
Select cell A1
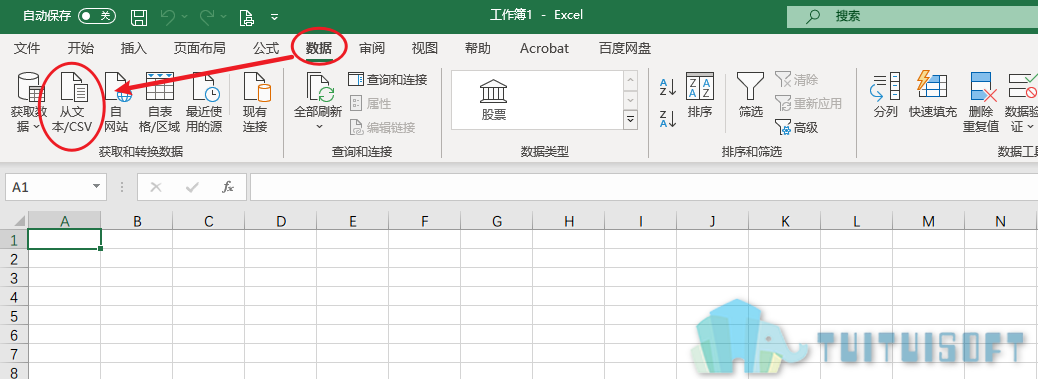click(x=64, y=239)
